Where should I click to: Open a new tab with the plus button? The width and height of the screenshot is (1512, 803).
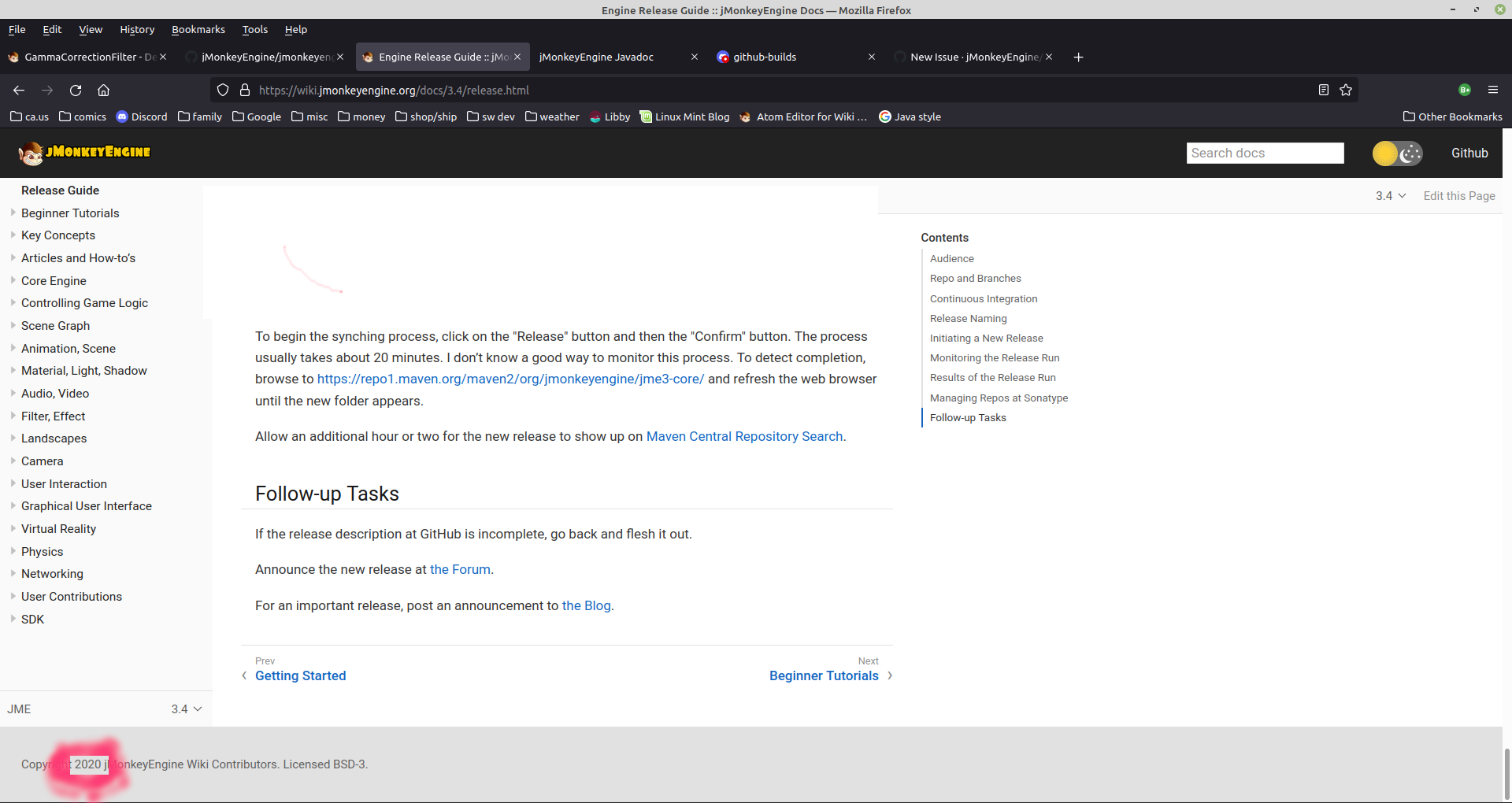(x=1078, y=57)
